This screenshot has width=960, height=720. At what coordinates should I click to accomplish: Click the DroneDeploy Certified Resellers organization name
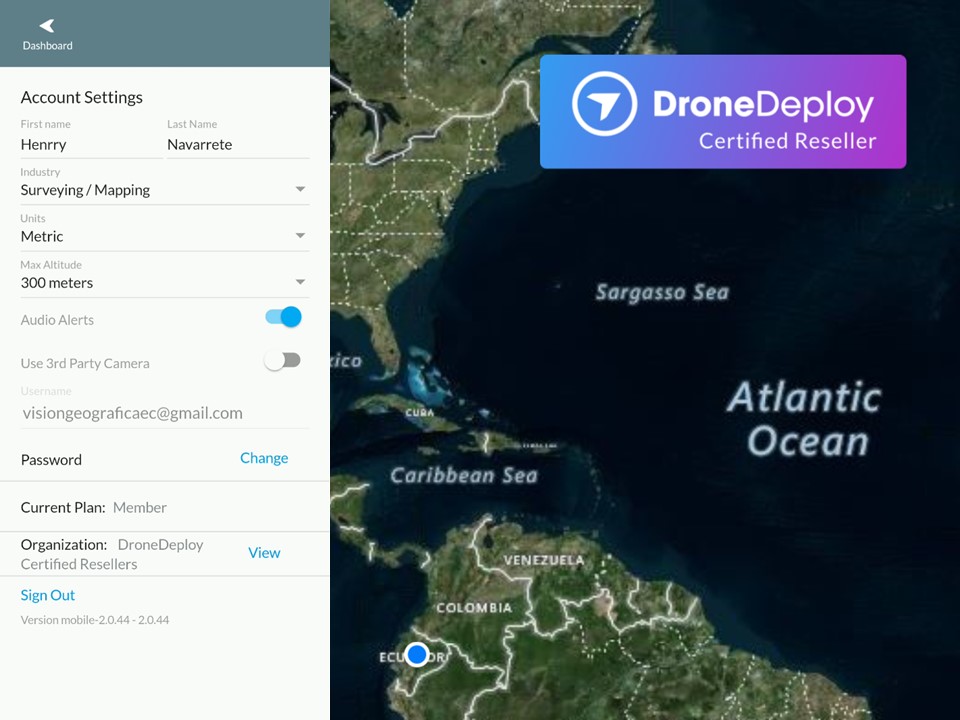pos(112,555)
